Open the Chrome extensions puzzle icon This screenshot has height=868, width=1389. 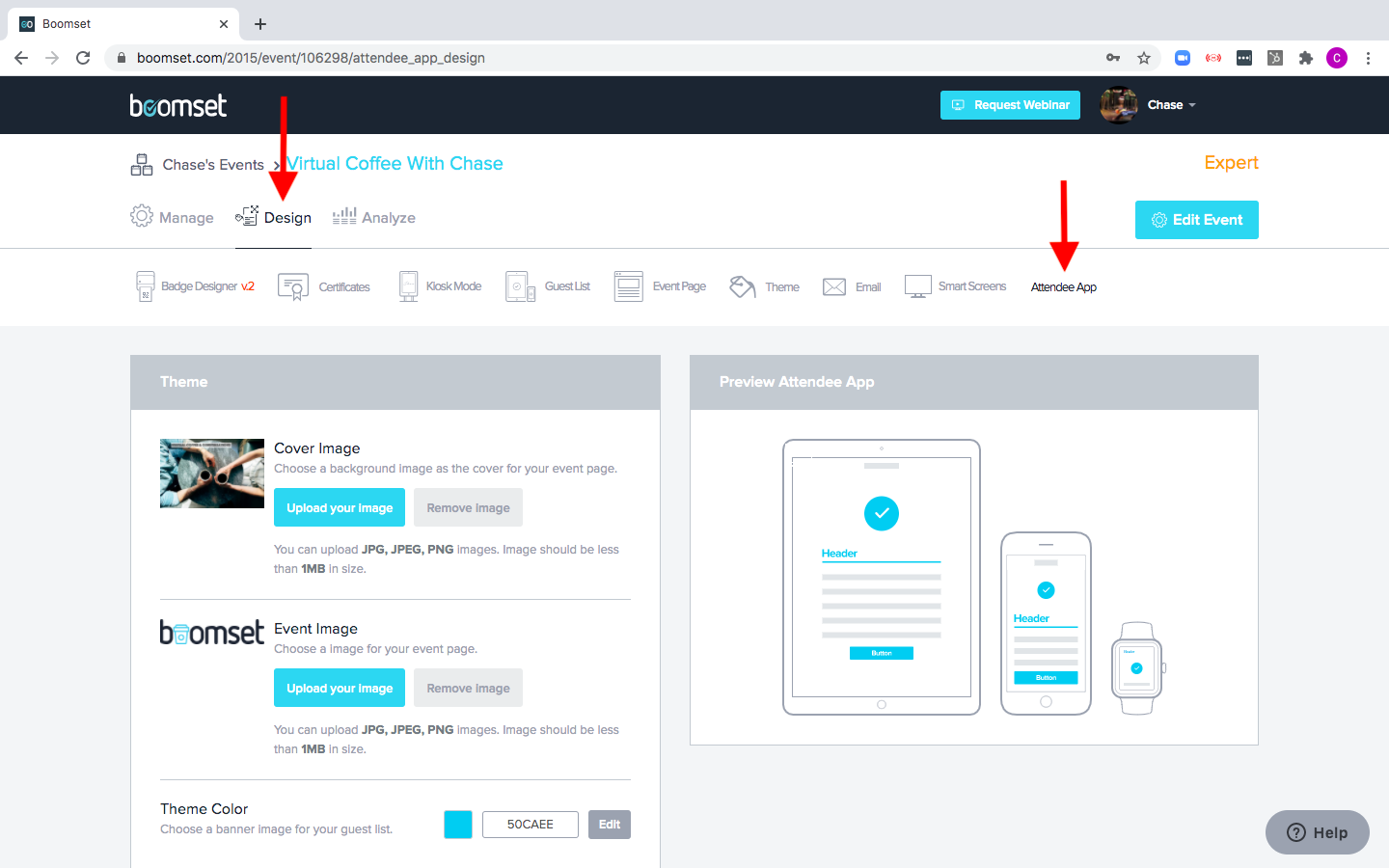click(1306, 58)
